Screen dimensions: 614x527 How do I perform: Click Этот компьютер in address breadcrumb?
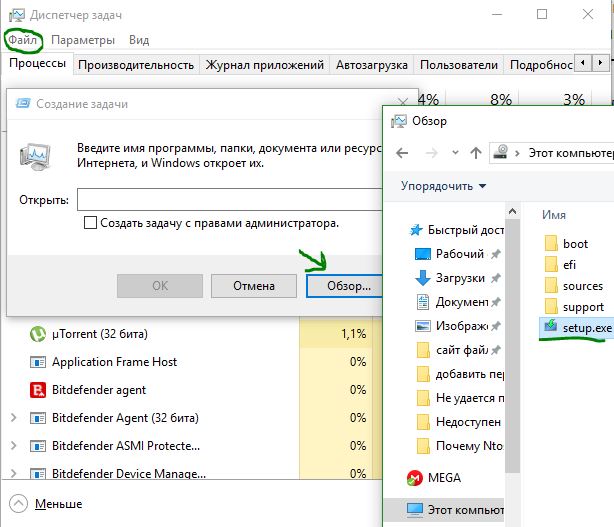pos(571,153)
